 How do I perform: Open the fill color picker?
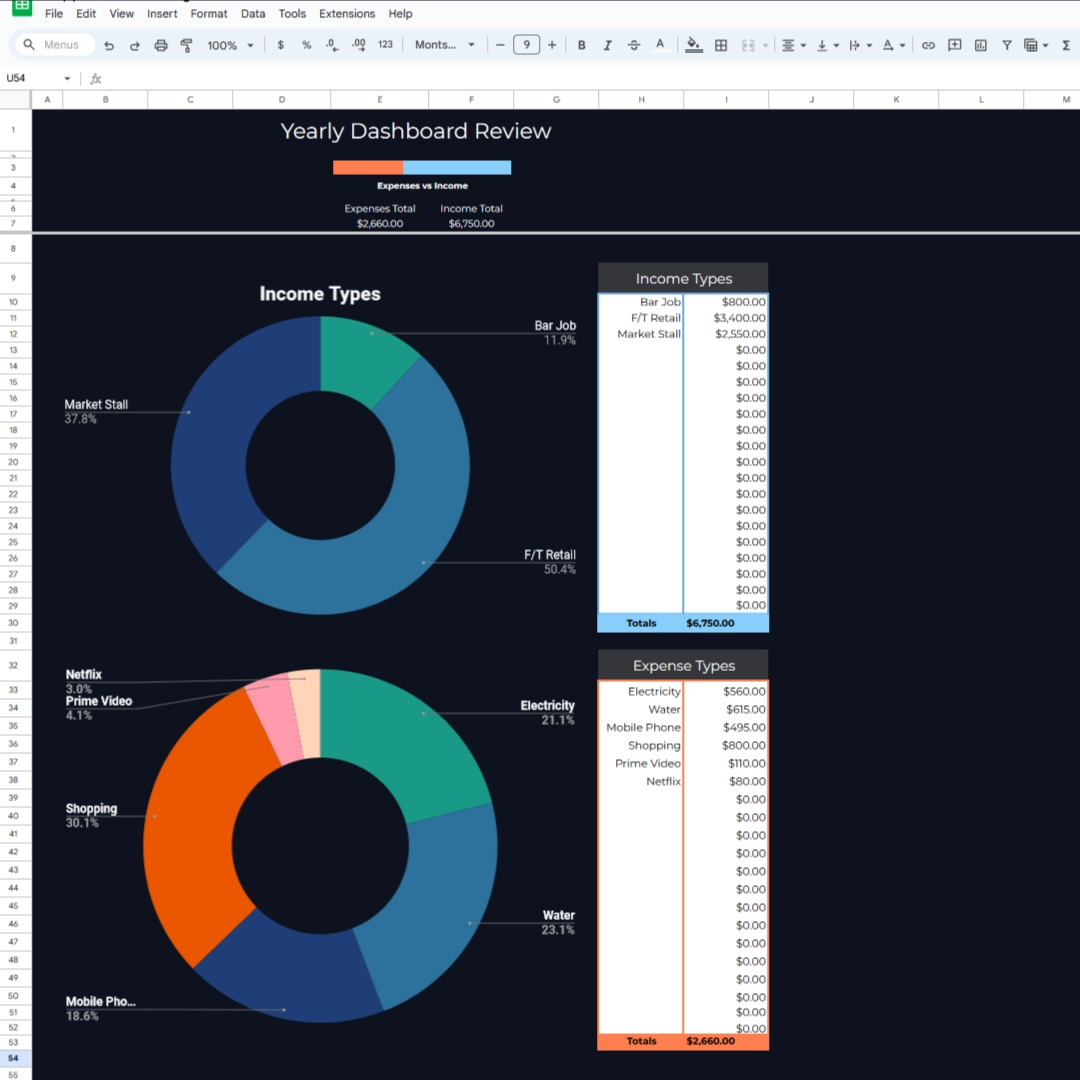(x=694, y=45)
